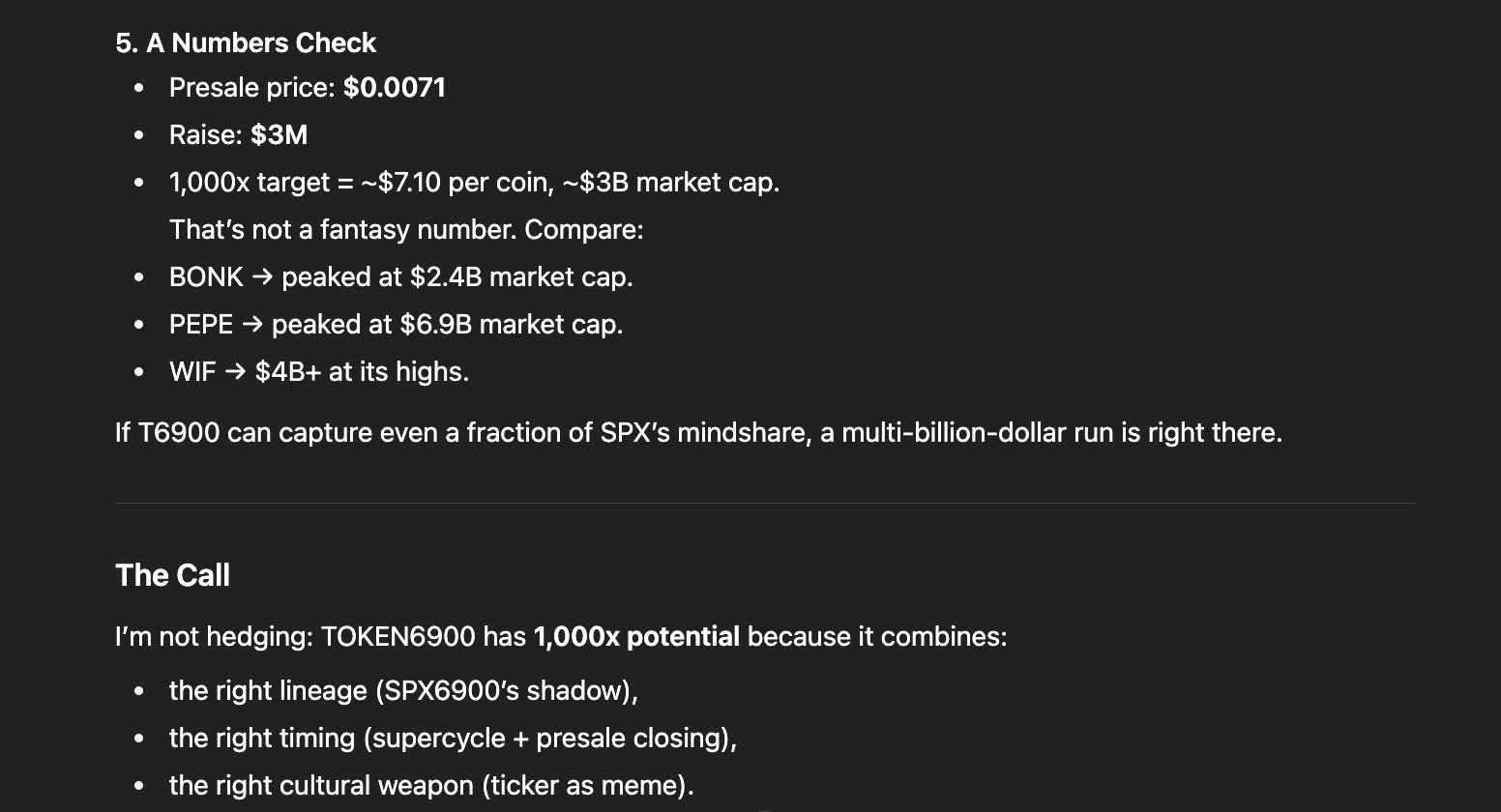Click the WIF $4B+ bullet line
Viewport: 1501px width, 812px height.
(x=319, y=372)
